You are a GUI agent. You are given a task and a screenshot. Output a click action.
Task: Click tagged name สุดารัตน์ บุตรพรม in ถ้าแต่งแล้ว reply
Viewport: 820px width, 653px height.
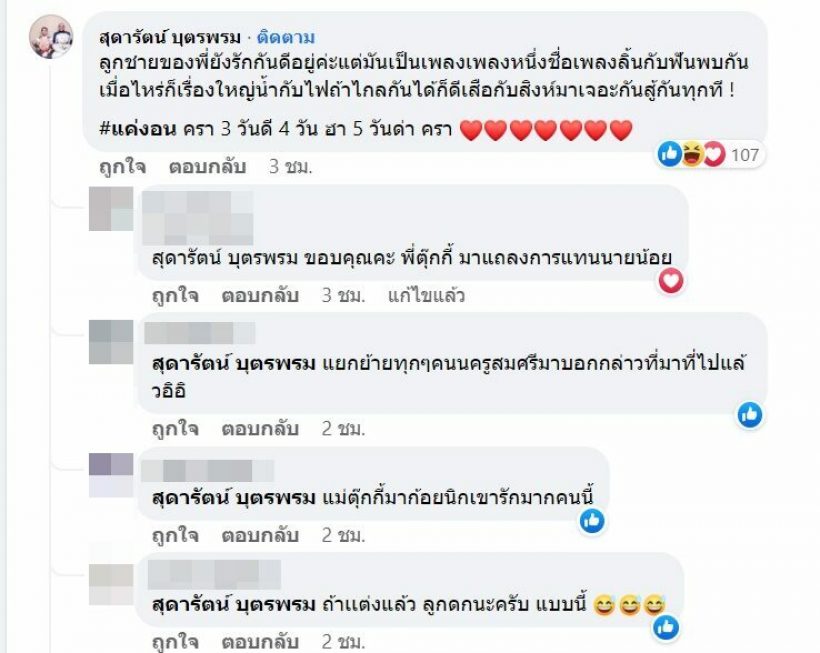[x=234, y=605]
